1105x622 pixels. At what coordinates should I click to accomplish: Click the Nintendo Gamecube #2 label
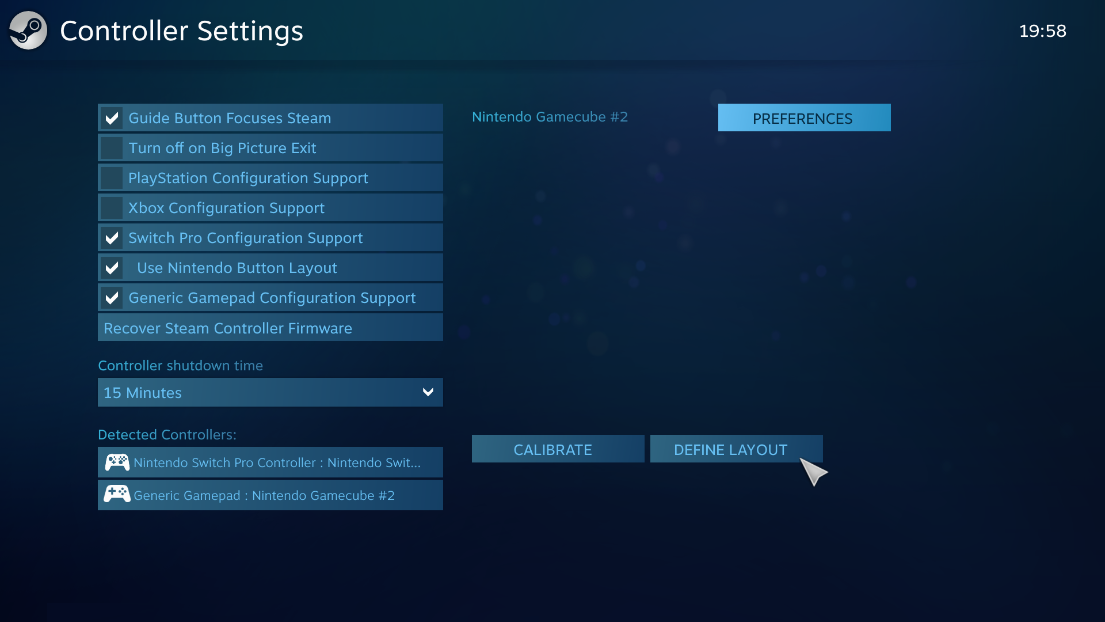(550, 117)
